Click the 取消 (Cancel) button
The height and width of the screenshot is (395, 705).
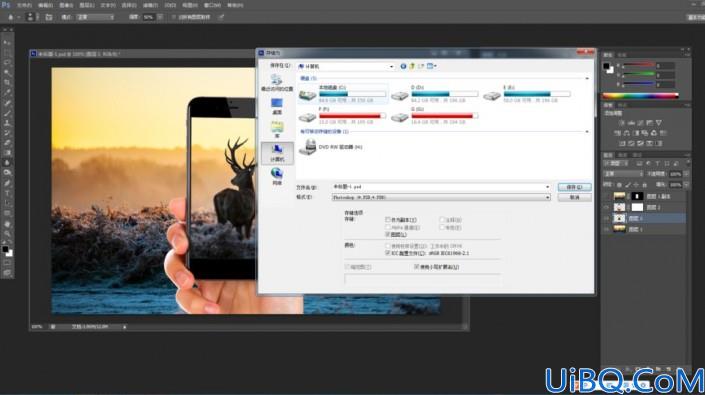click(575, 198)
